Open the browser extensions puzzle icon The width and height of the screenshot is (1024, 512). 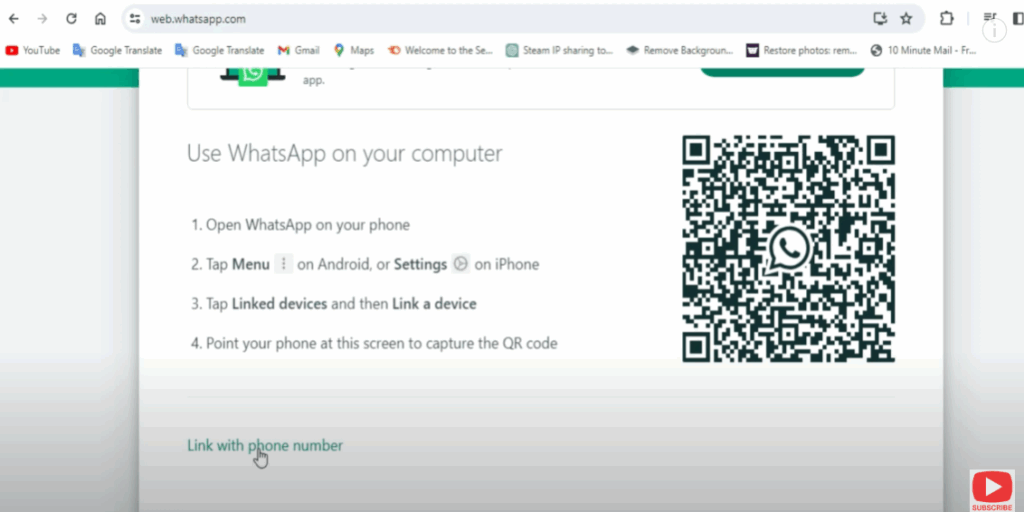click(946, 19)
